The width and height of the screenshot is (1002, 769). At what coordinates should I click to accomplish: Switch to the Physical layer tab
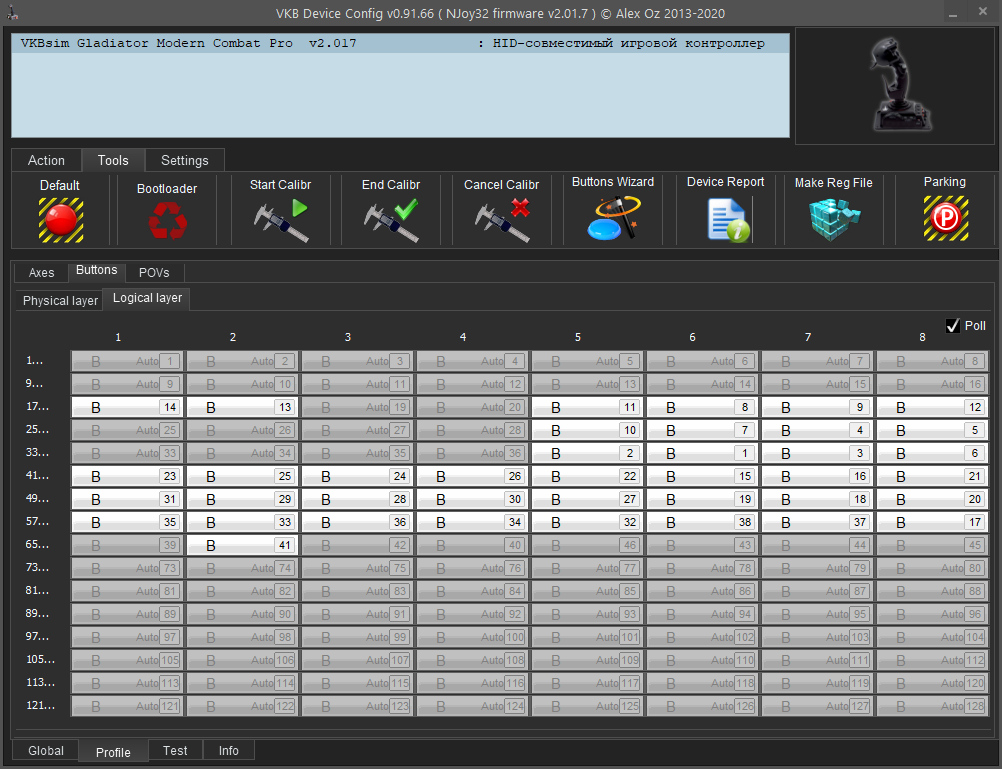[x=60, y=300]
